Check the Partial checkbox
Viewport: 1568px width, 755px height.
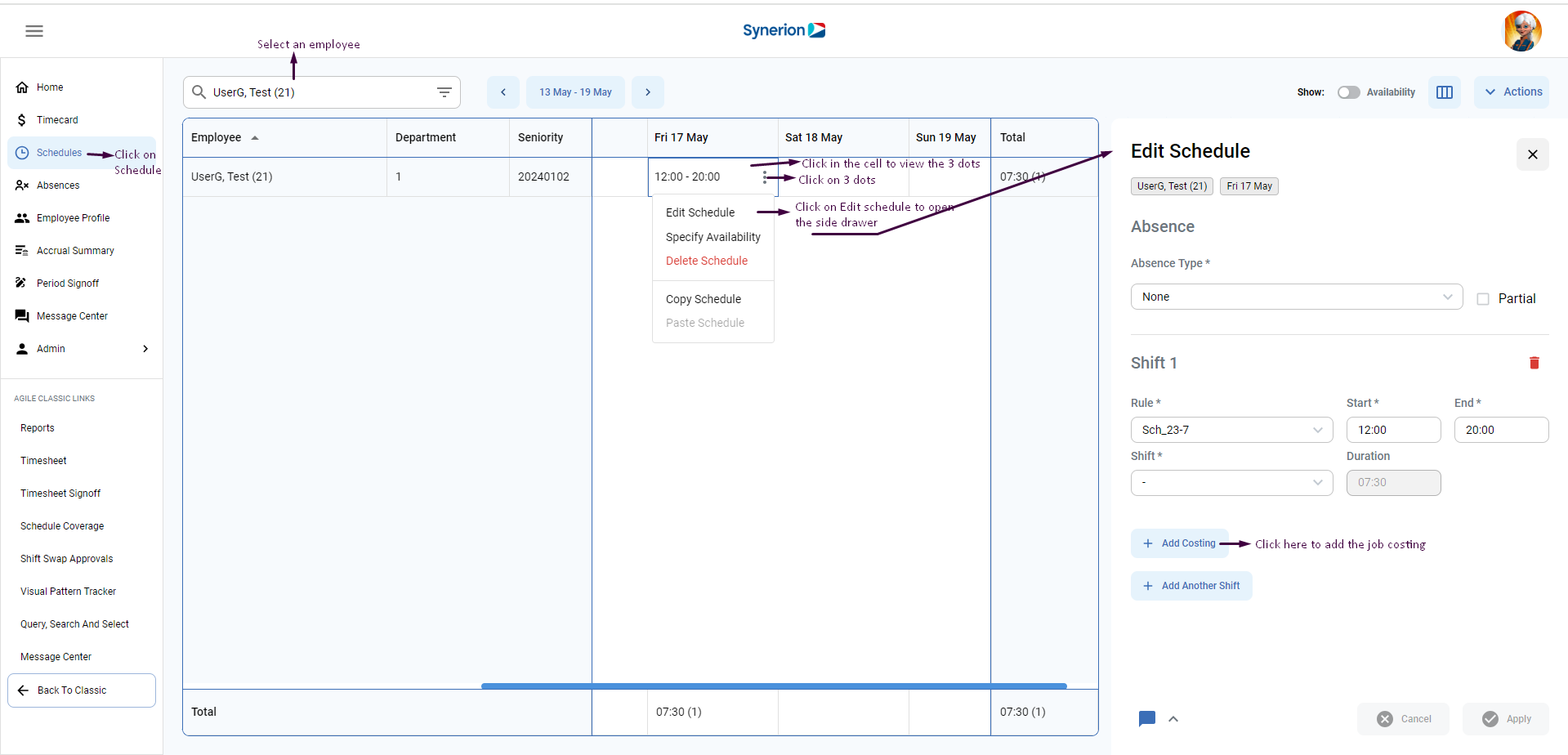pyautogui.click(x=1483, y=299)
